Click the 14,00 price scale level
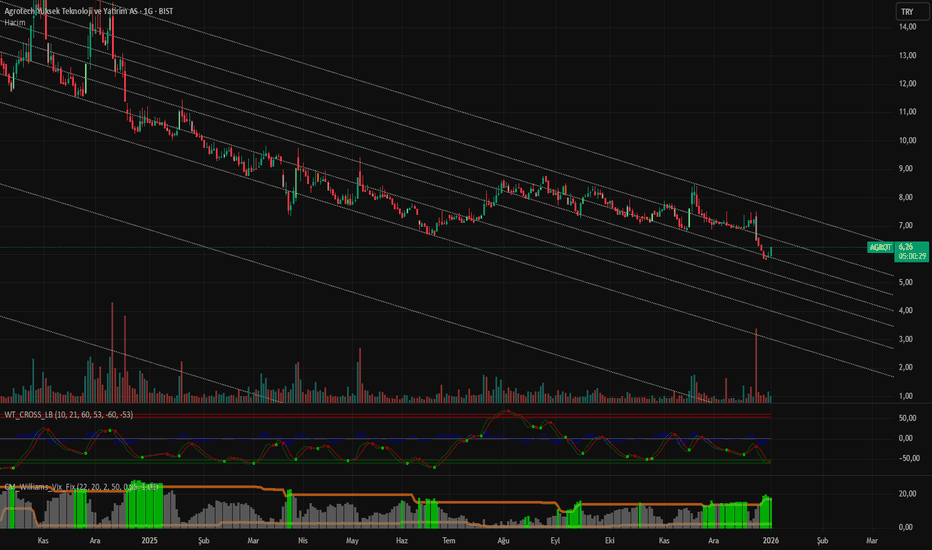This screenshot has height=550, width=932. [x=908, y=27]
